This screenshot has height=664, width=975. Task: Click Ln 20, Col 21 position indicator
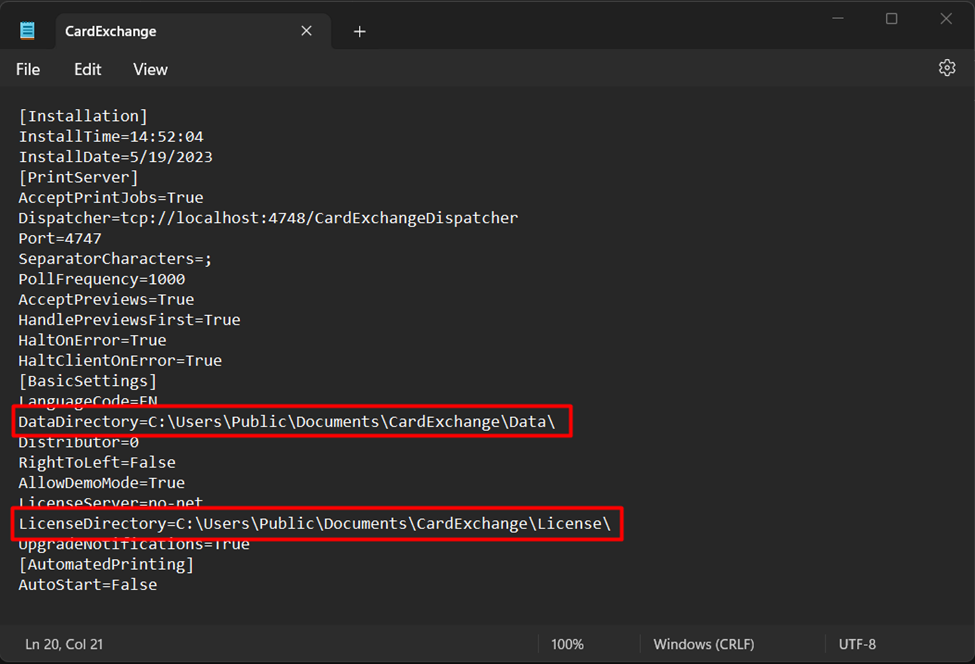[64, 644]
